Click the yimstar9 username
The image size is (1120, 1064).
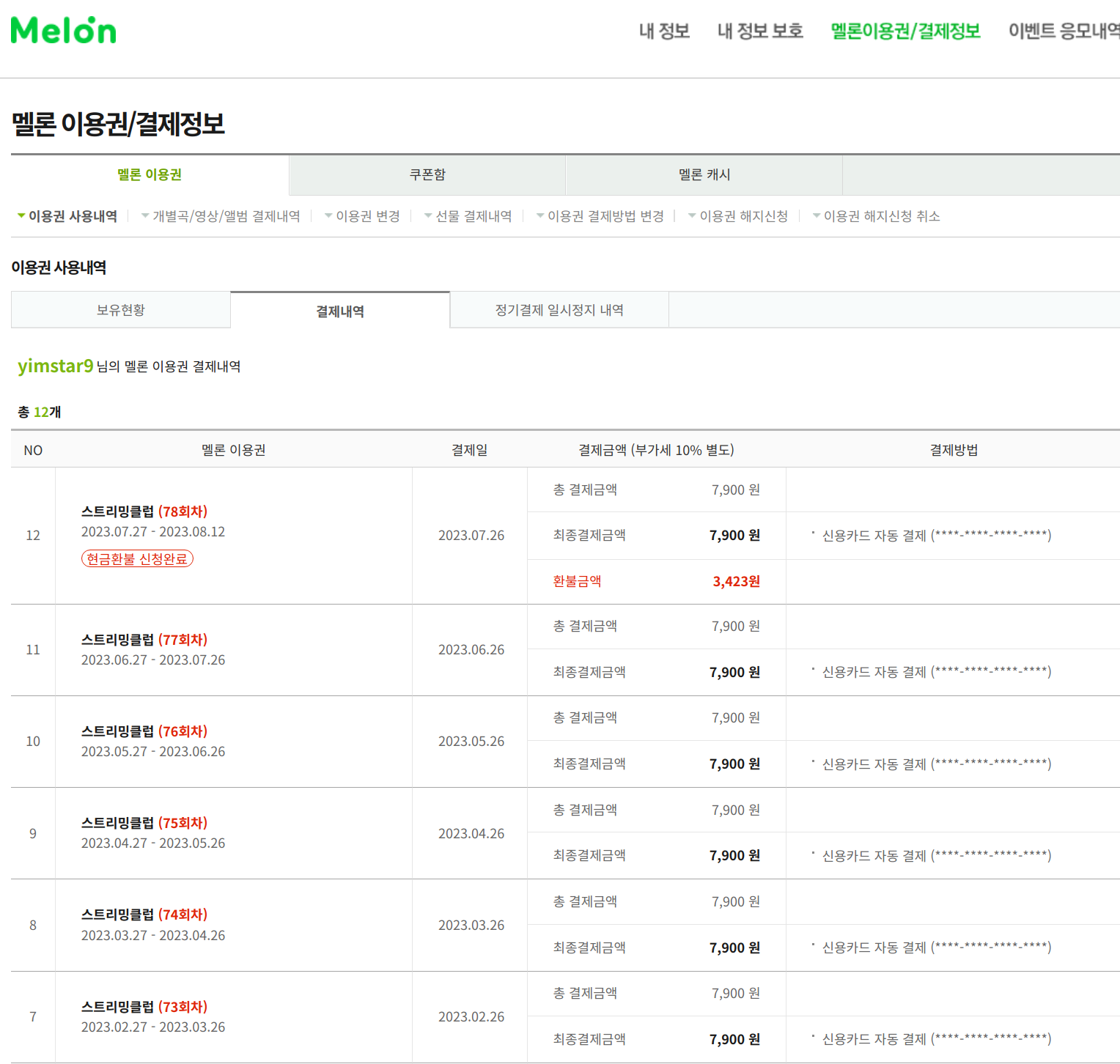tap(56, 366)
